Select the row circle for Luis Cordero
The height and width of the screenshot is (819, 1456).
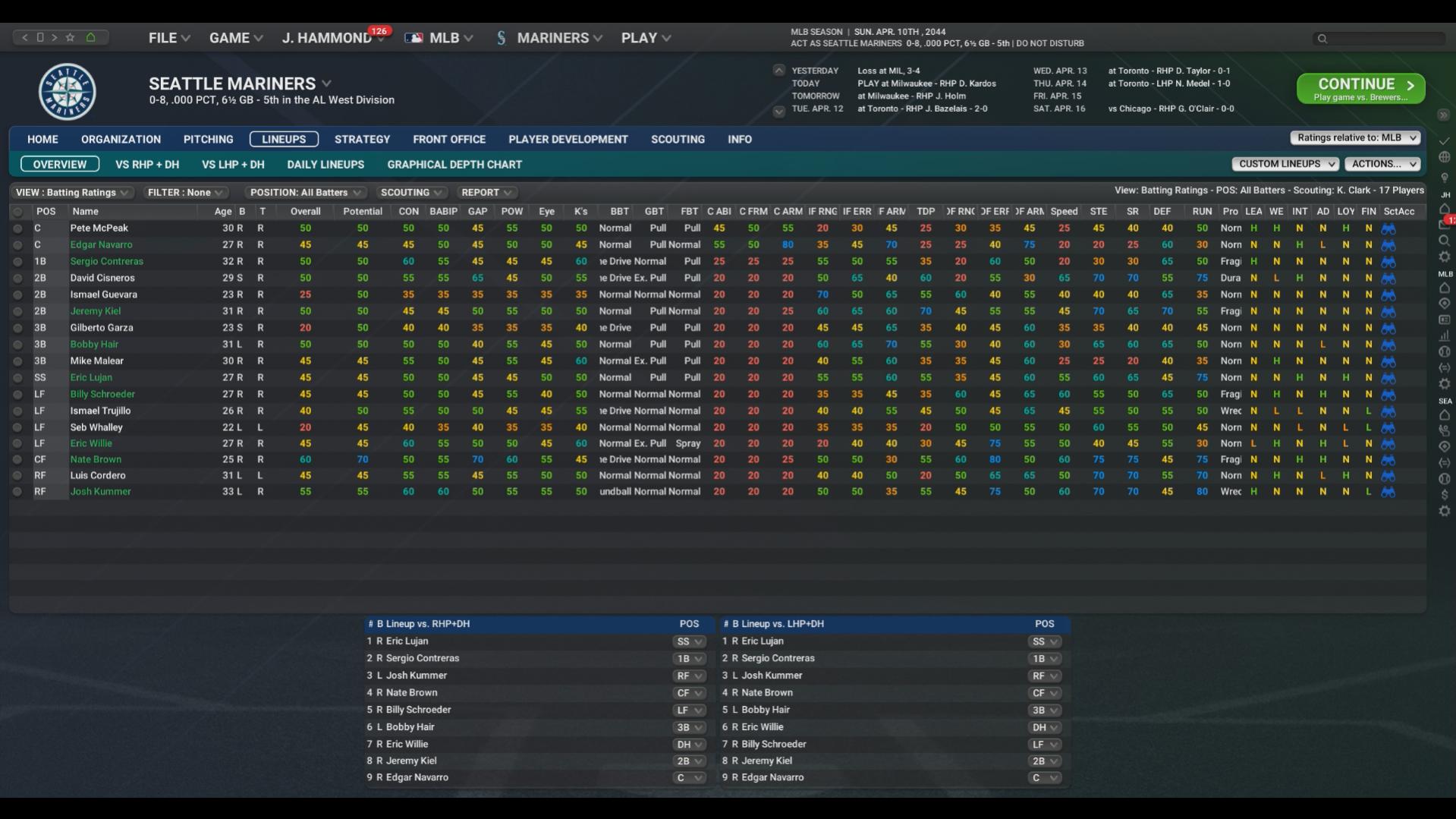click(17, 476)
